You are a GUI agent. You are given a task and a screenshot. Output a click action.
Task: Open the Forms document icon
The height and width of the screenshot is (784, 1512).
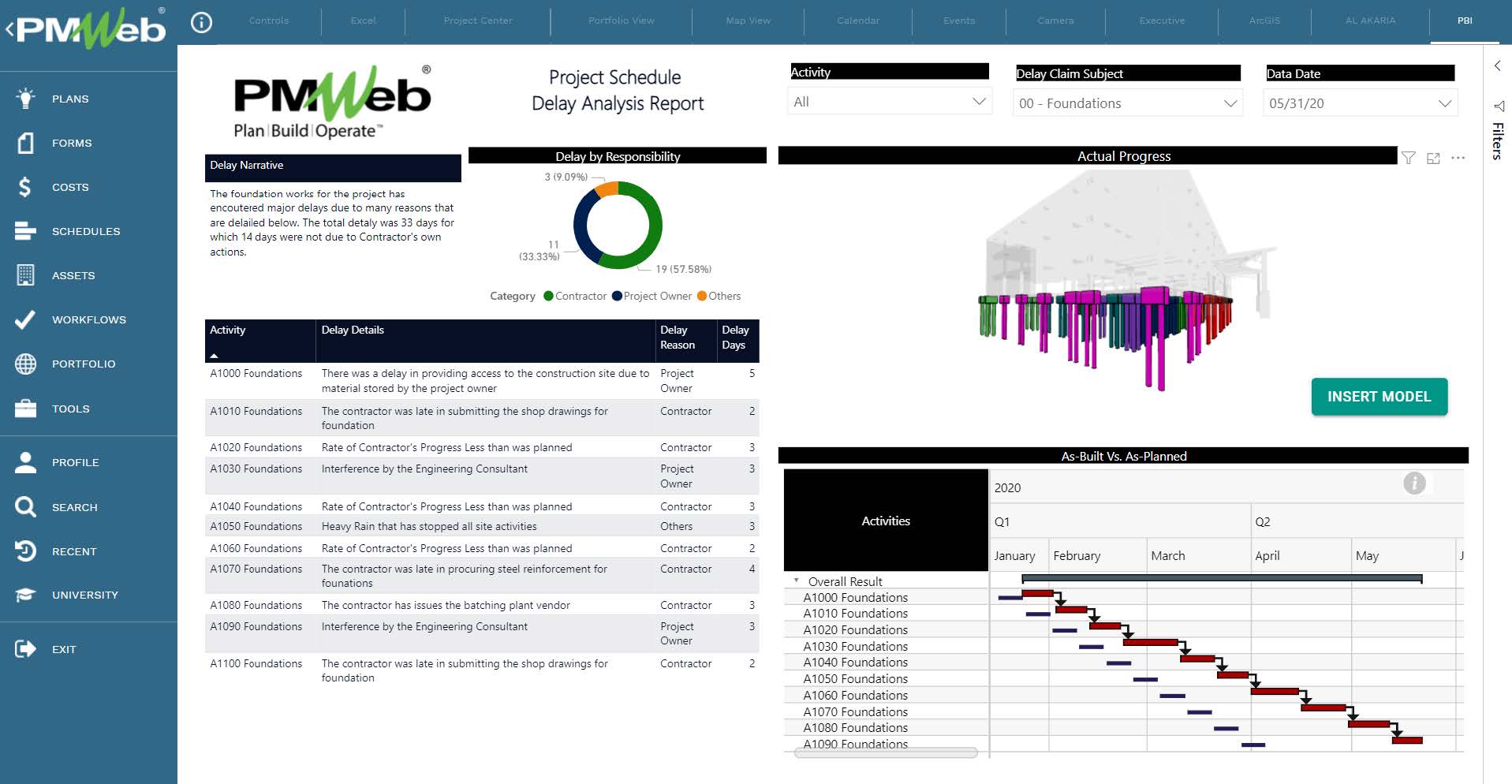[x=26, y=143]
